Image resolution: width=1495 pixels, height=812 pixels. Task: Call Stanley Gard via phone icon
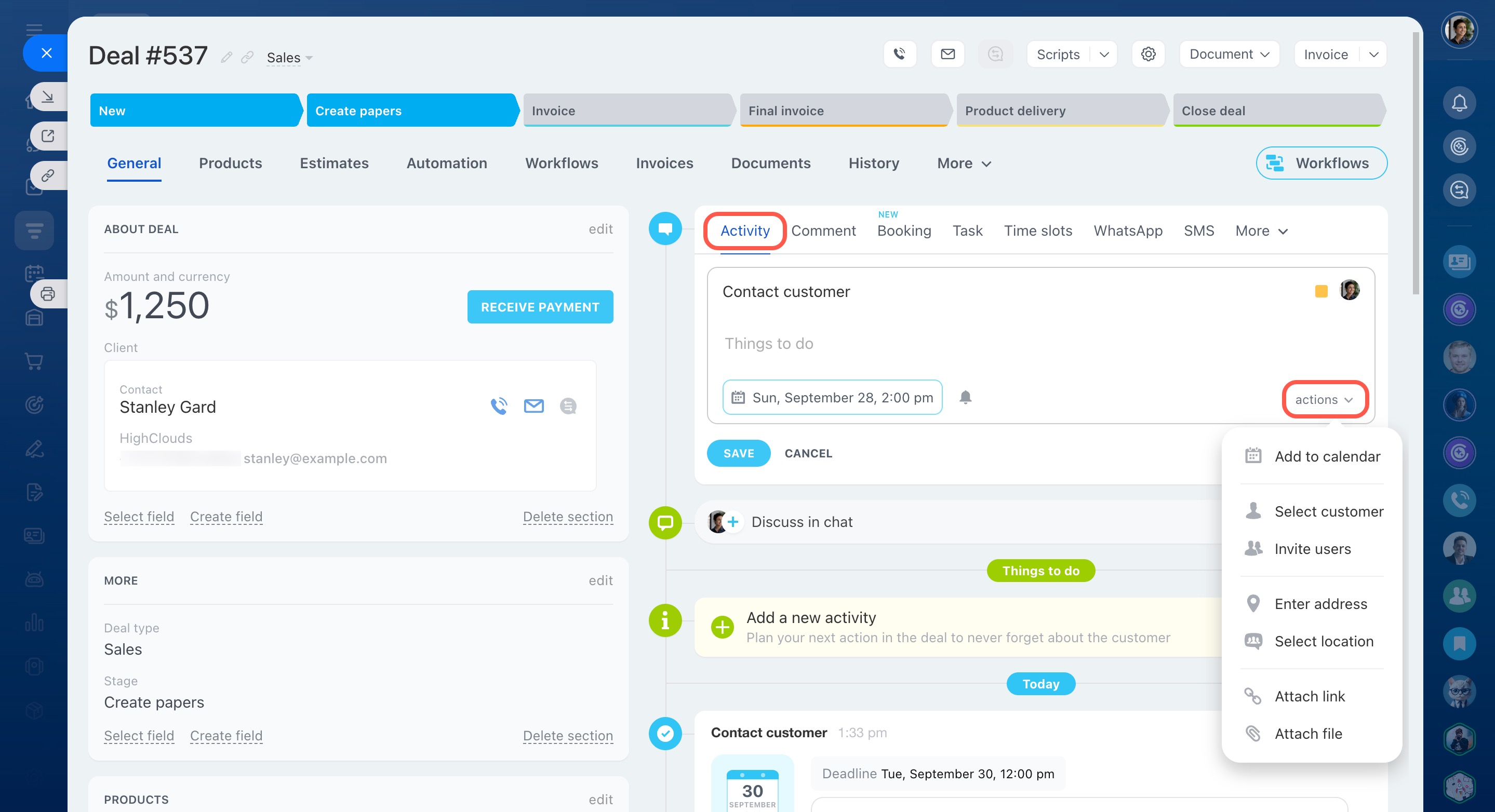pos(498,406)
